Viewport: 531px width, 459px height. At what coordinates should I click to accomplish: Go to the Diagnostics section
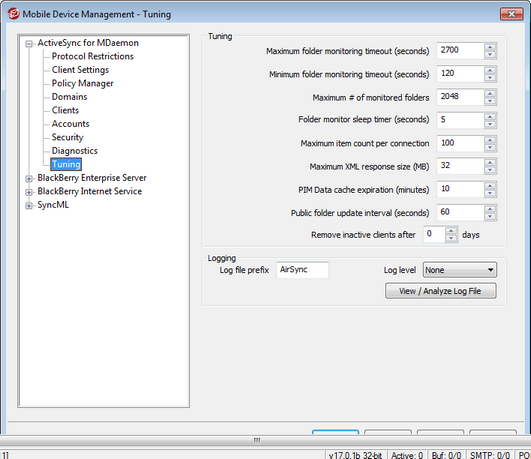(75, 151)
